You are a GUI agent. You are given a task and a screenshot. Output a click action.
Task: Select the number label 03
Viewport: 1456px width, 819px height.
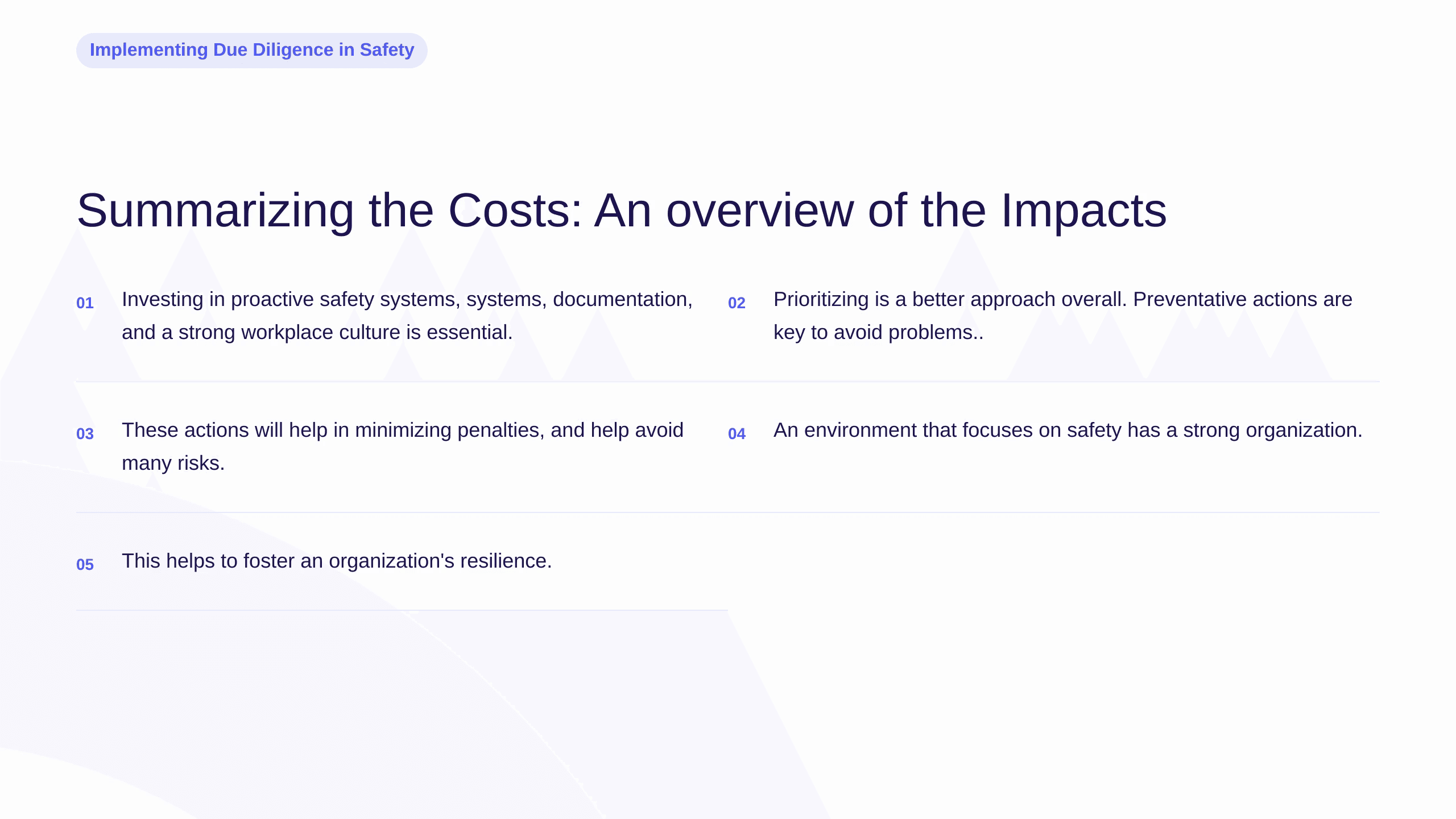(85, 434)
